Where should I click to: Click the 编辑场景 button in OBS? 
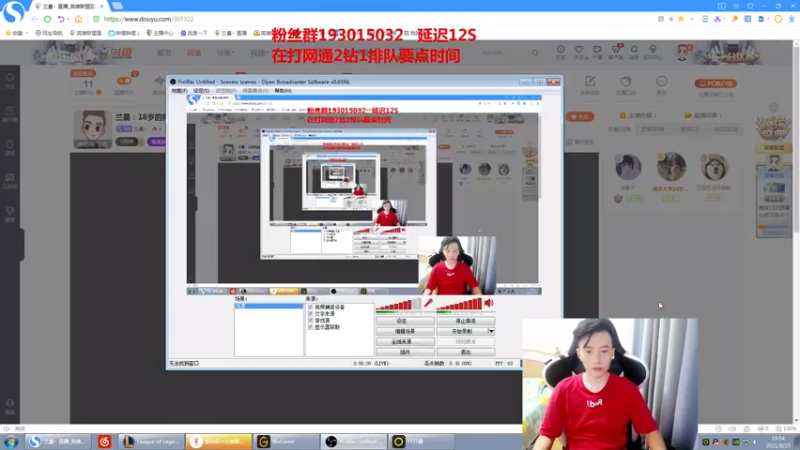pos(405,331)
